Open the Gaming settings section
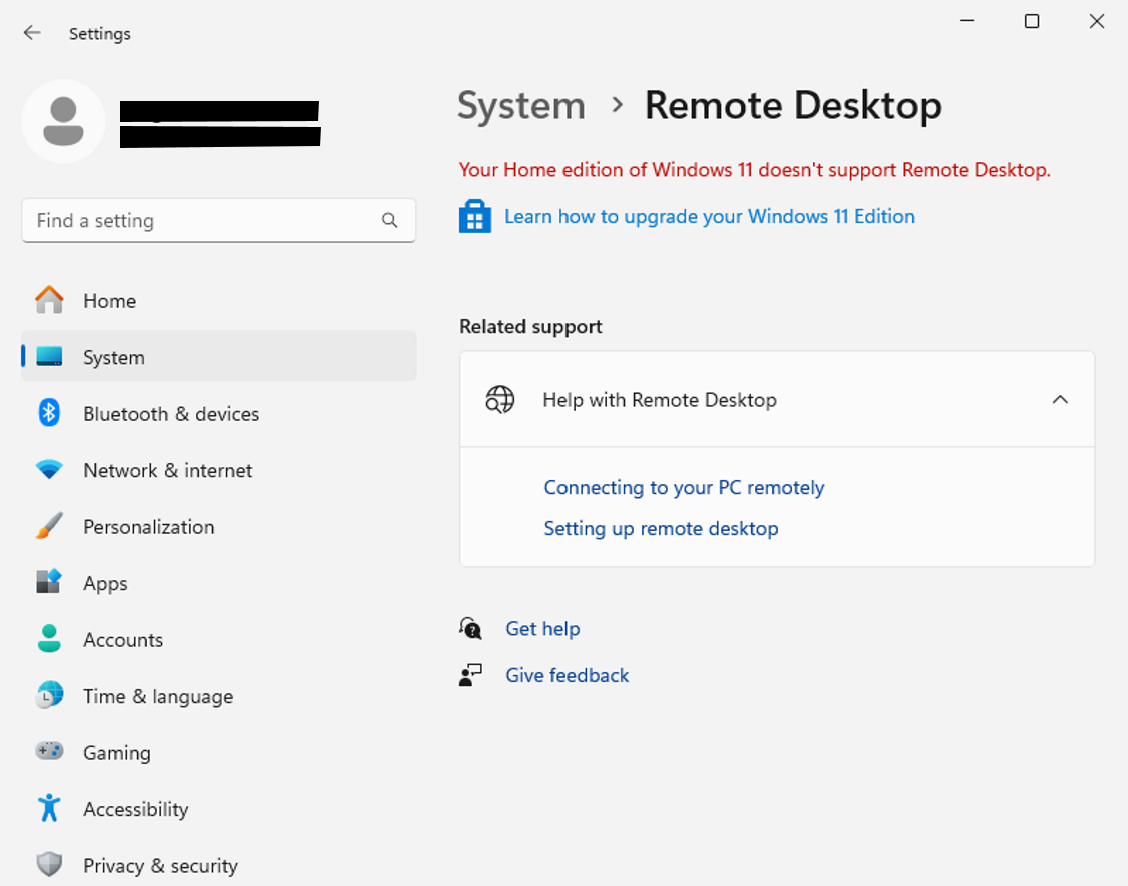 point(116,753)
